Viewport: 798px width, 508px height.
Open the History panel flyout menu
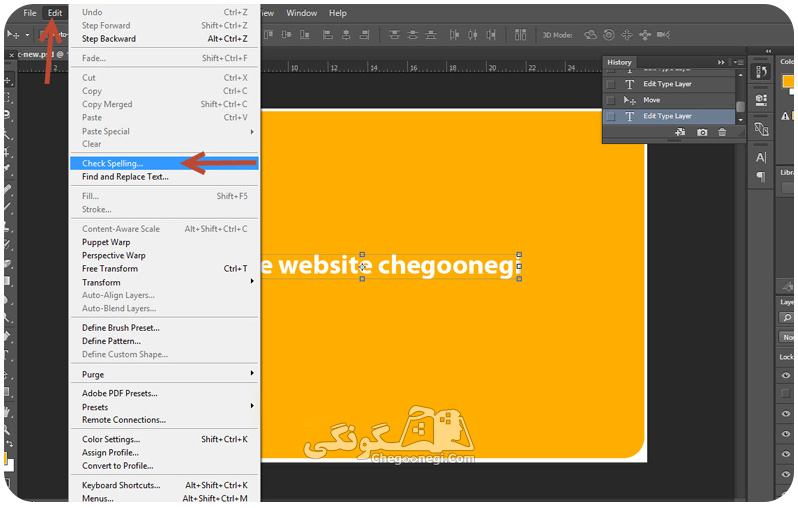(x=738, y=62)
